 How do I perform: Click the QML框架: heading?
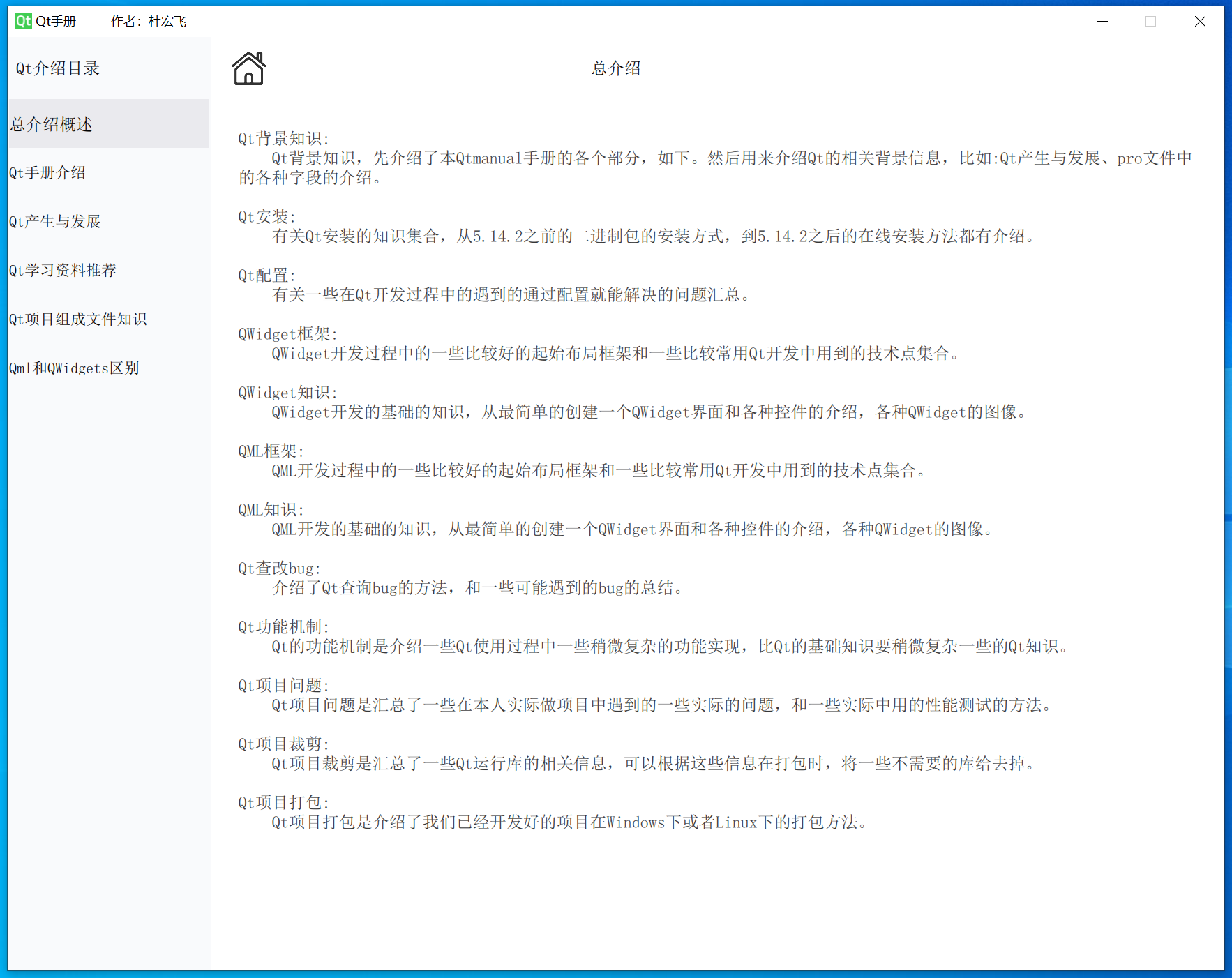(271, 451)
